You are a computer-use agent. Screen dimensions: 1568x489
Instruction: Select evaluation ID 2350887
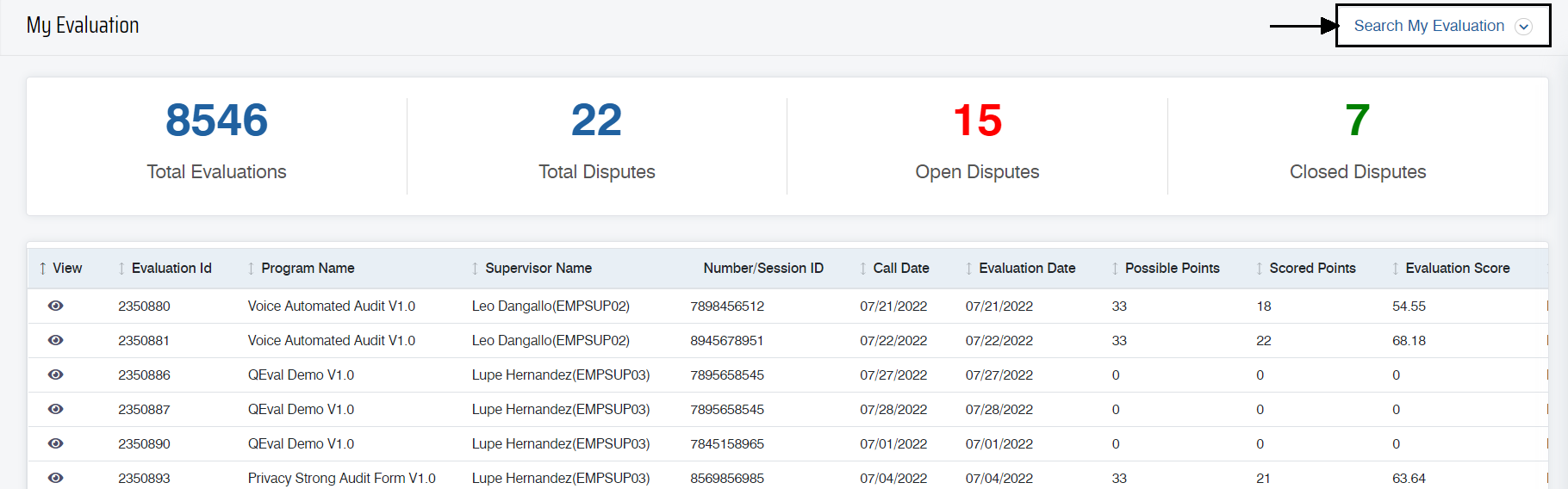144,410
